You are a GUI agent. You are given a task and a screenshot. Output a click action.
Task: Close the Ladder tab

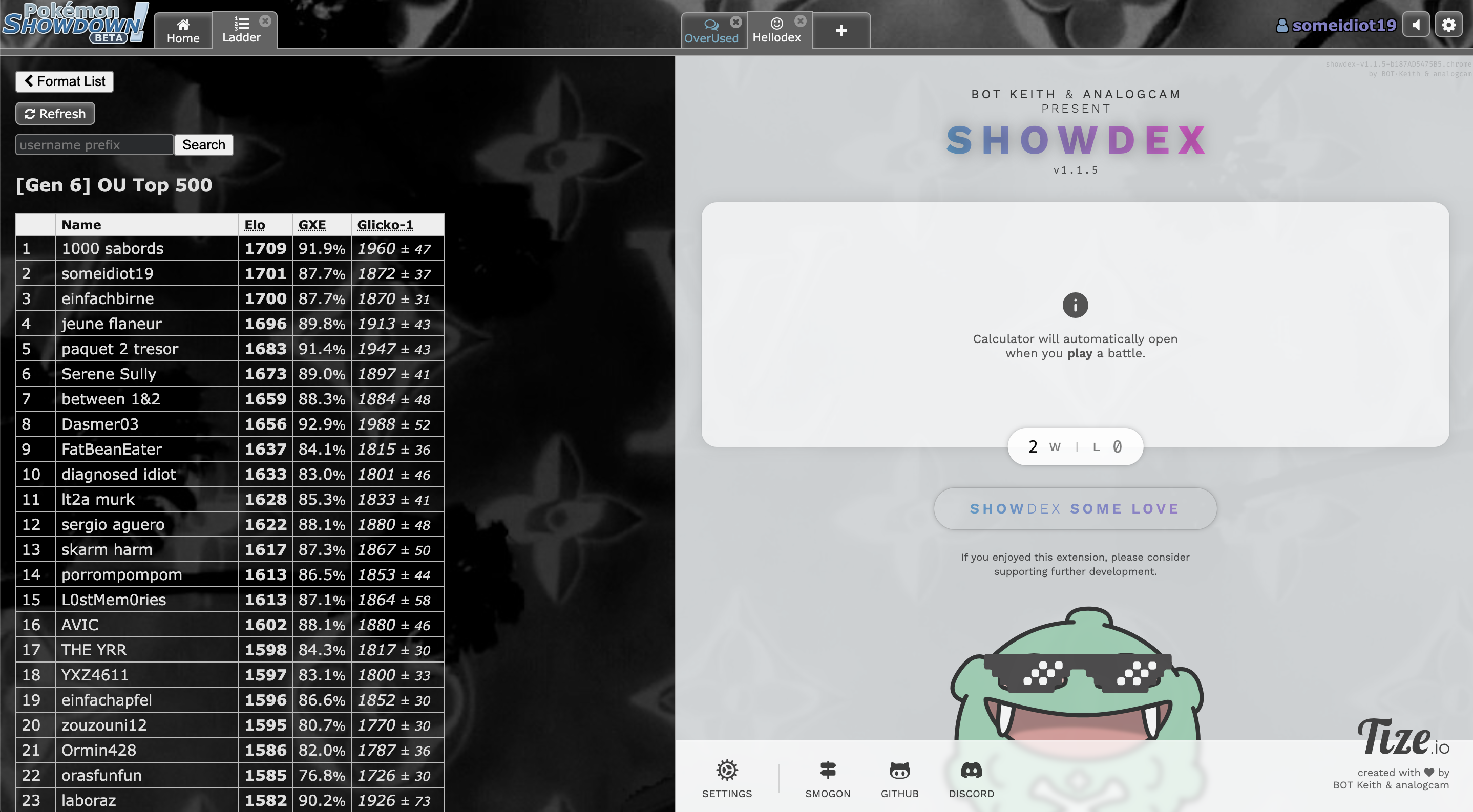coord(265,21)
